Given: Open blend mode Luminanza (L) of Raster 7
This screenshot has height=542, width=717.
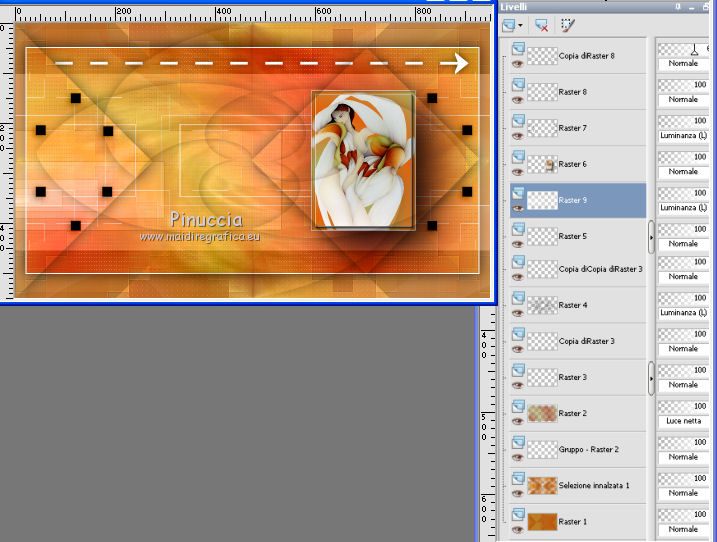Looking at the screenshot, I should tap(684, 135).
